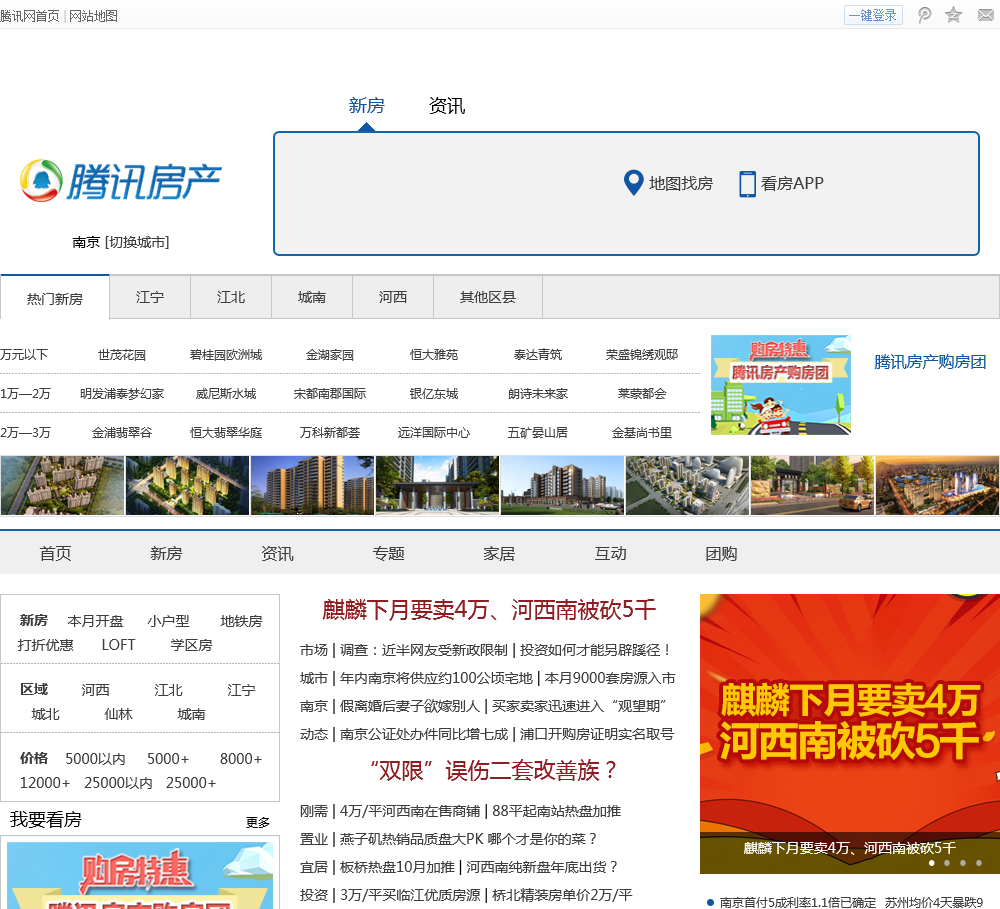Screen dimensions: 1000x909
Task: Switch to the 河西 district tab
Action: pyautogui.click(x=393, y=297)
